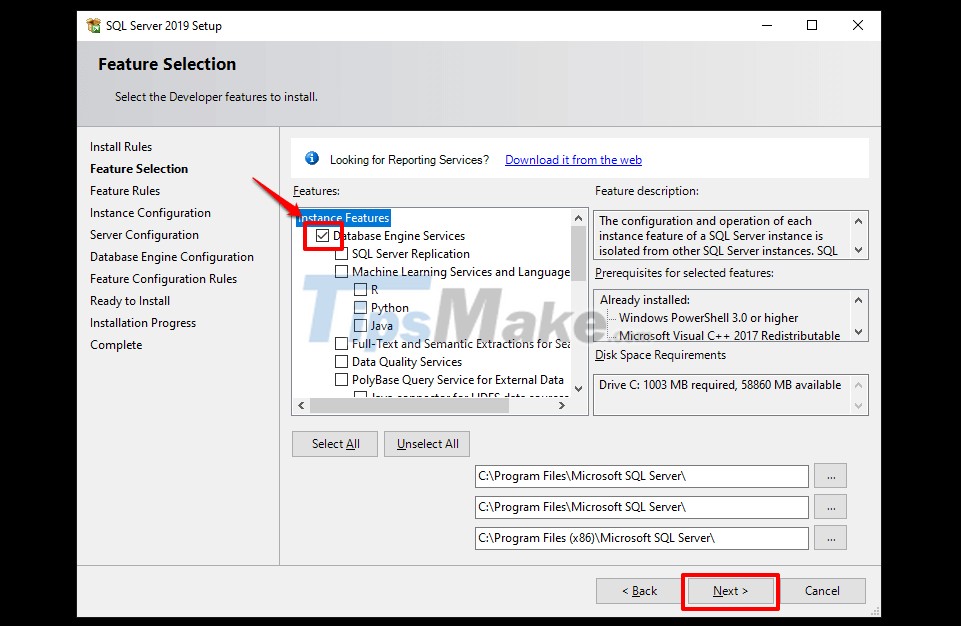961x626 pixels.
Task: Click the feature description text
Action: [718, 235]
